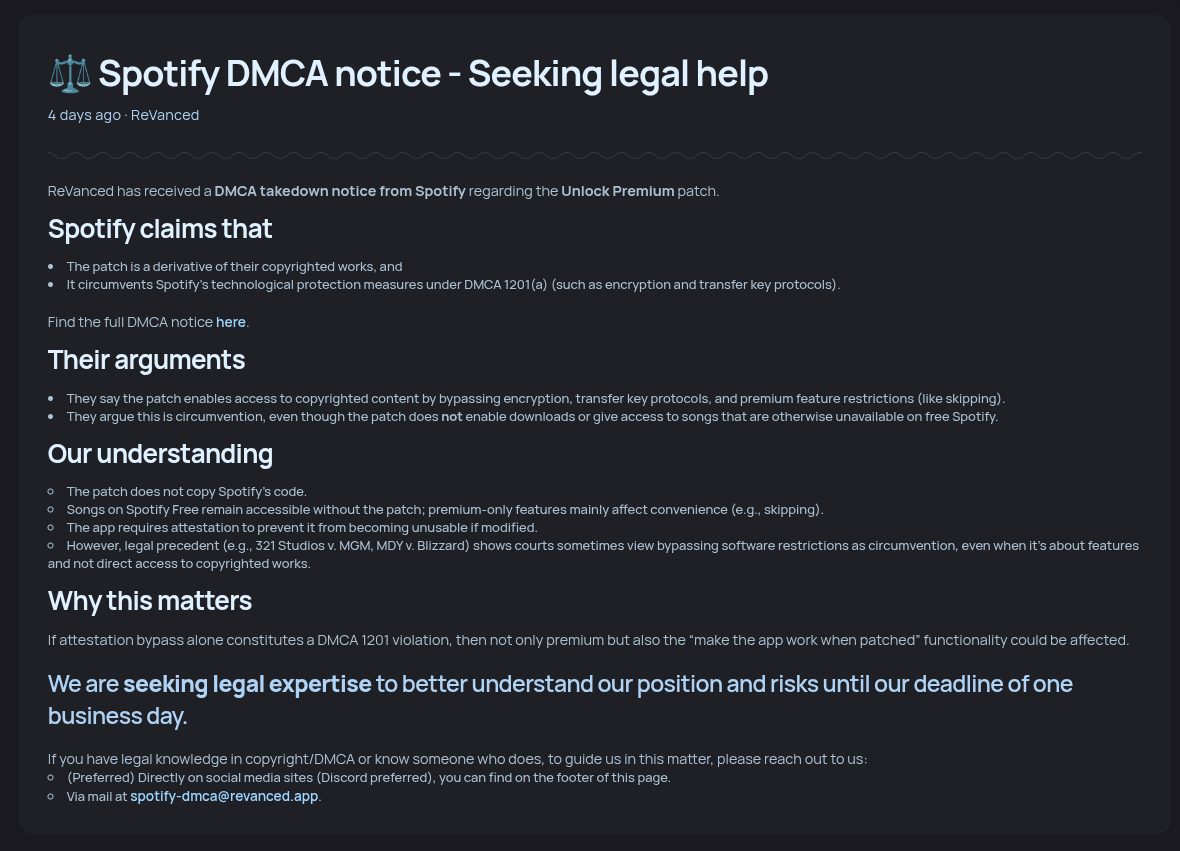Click the bold "DMCA takedown notice from Spotify" text
This screenshot has width=1180, height=851.
(x=340, y=191)
